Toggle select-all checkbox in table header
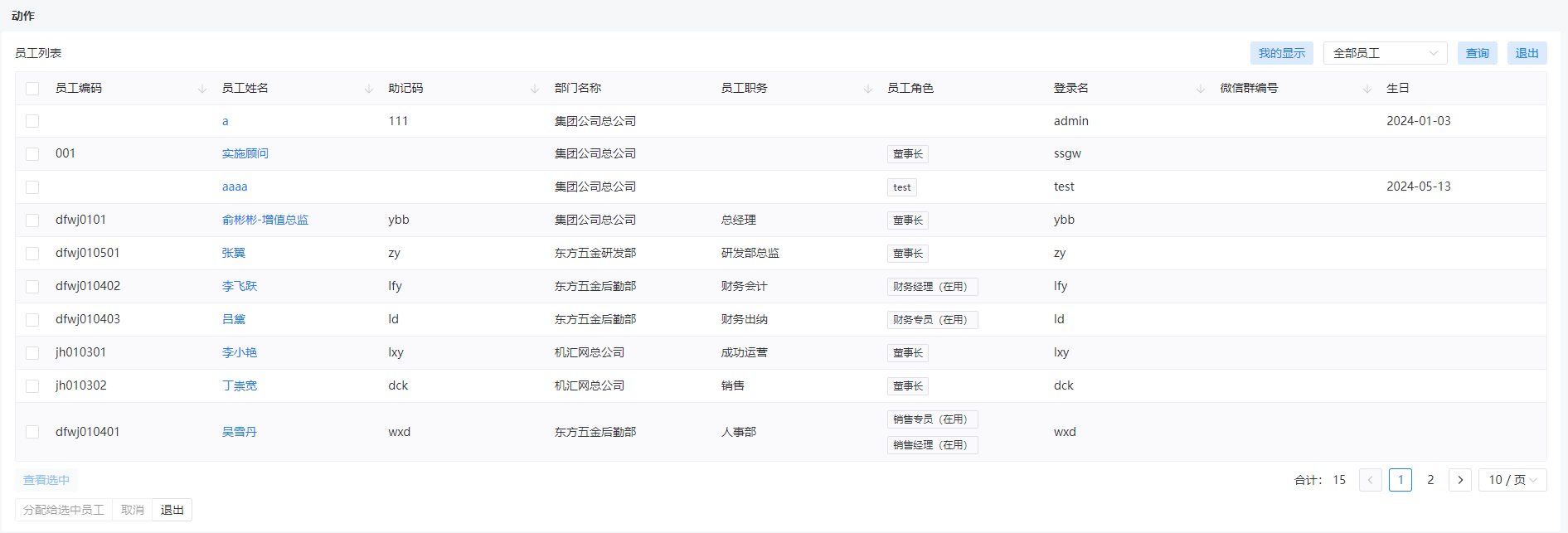Screen dimensions: 1568x533 point(32,89)
